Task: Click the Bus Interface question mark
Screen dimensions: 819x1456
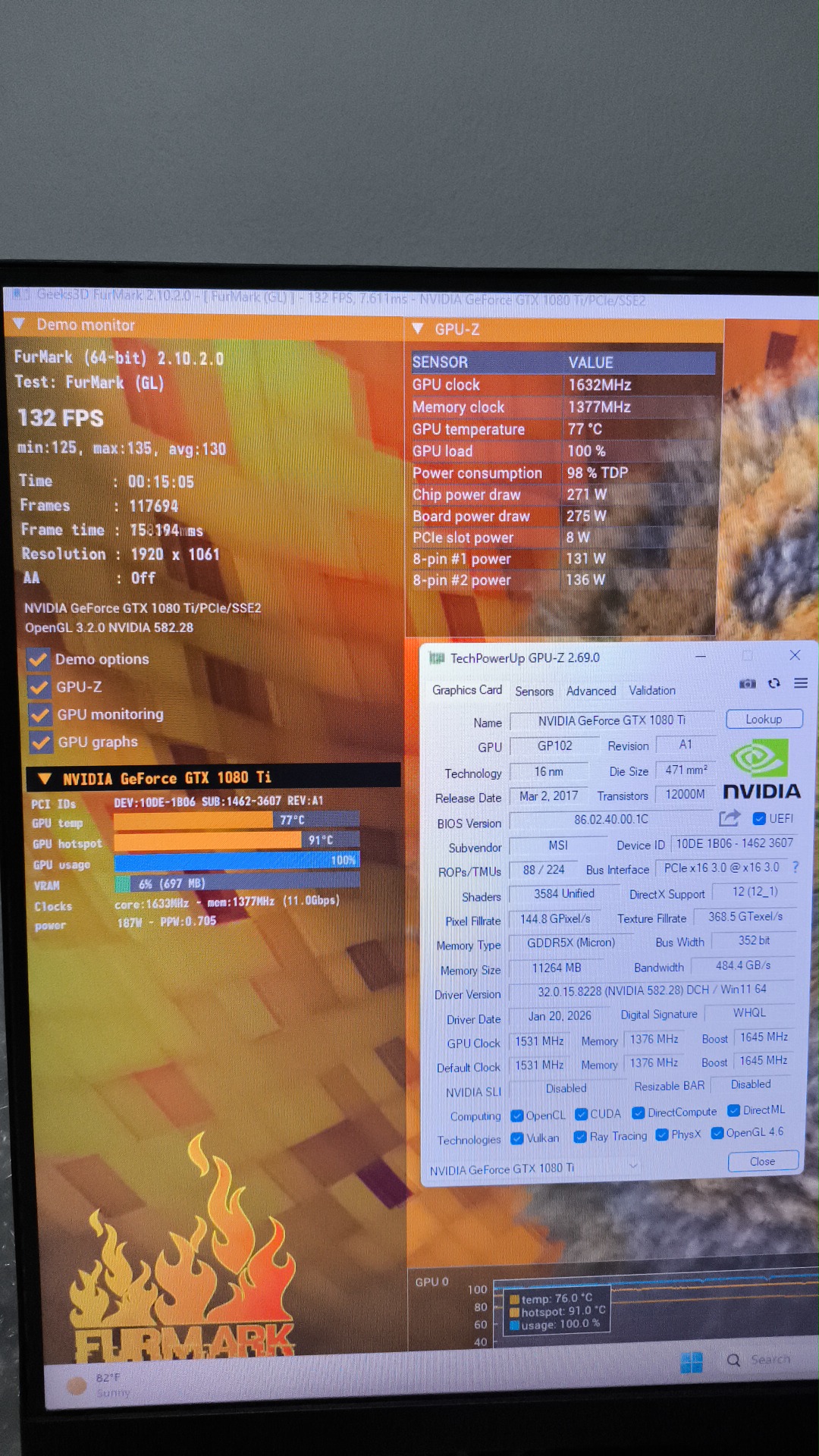Action: pyautogui.click(x=795, y=867)
